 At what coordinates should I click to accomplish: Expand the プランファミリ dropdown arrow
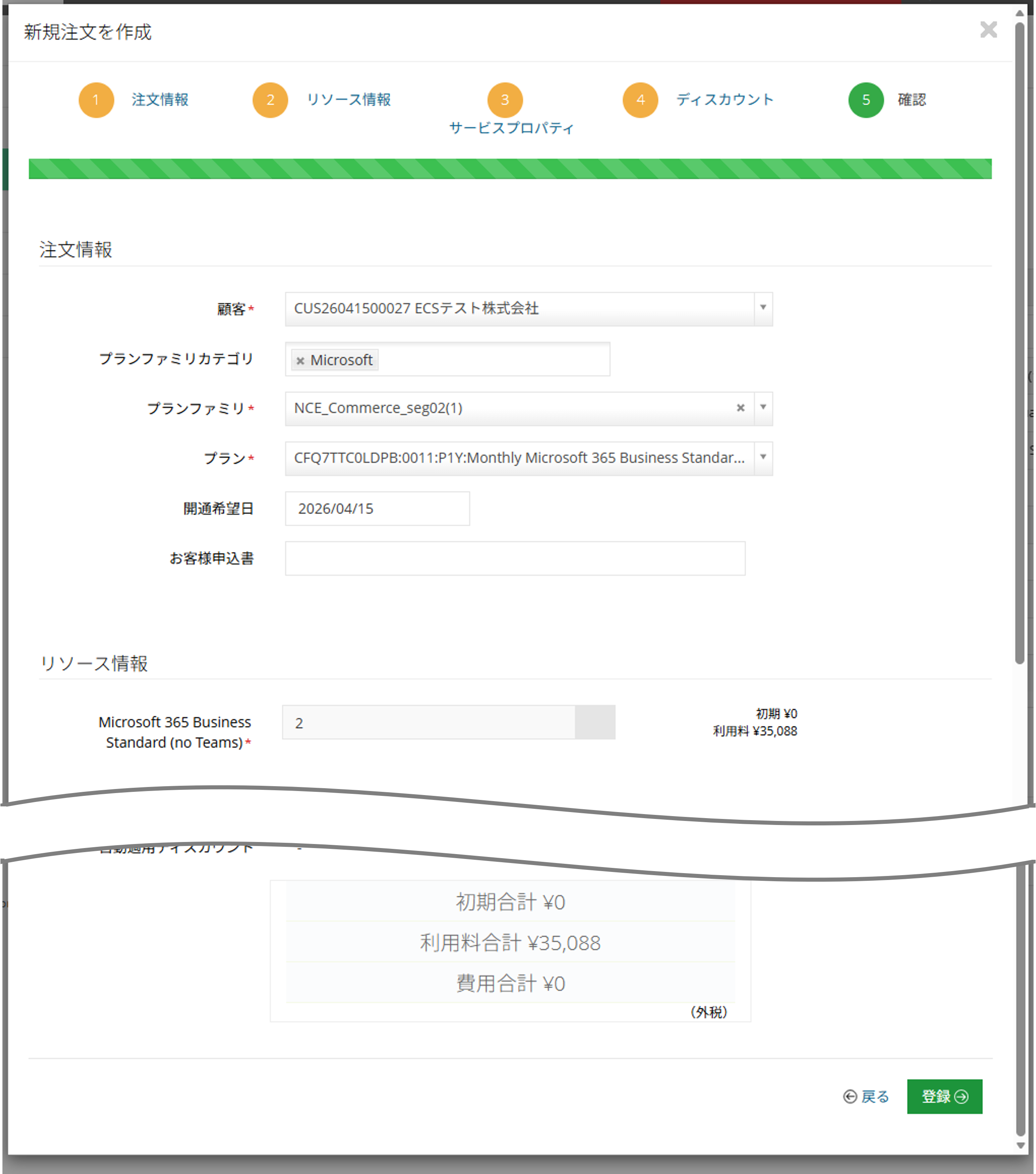click(x=763, y=408)
